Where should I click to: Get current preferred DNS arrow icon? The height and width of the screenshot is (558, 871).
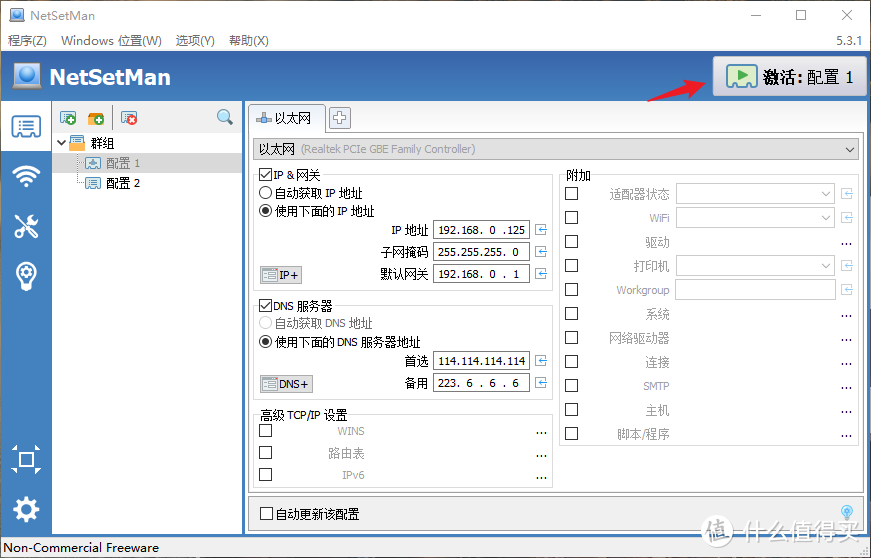click(541, 361)
